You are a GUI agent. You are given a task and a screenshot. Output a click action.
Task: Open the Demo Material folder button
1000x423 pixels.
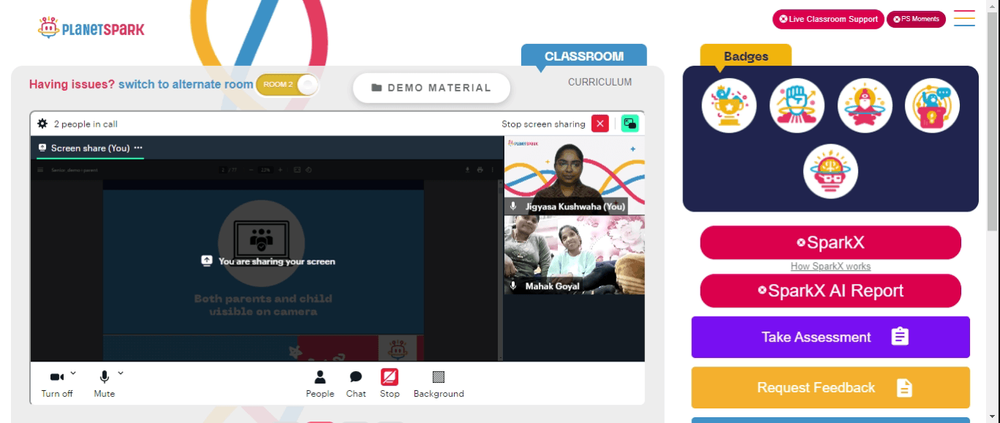(432, 88)
